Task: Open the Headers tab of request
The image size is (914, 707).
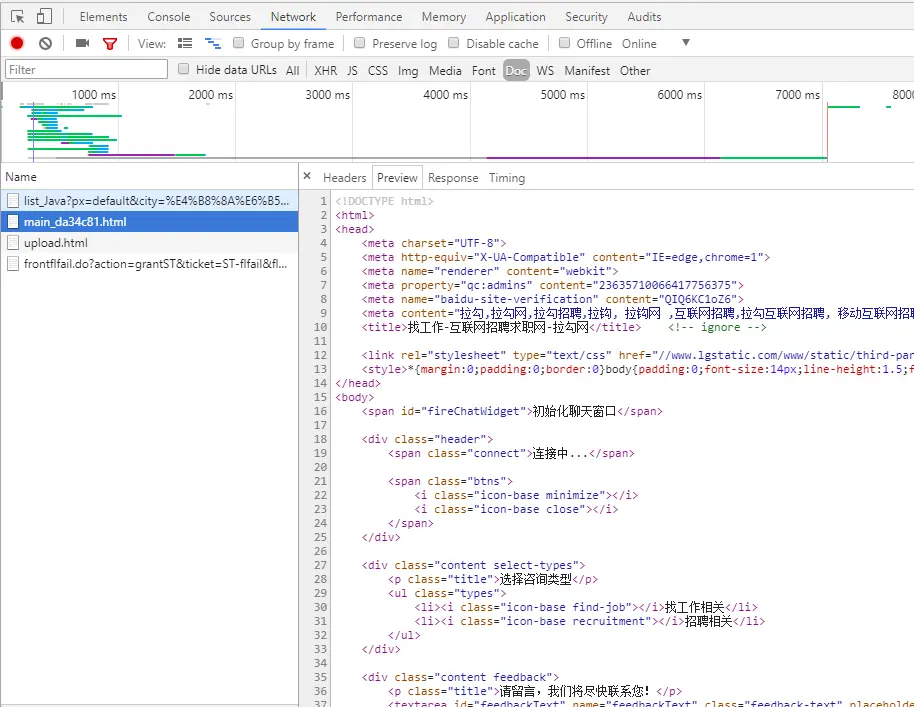Action: tap(344, 178)
